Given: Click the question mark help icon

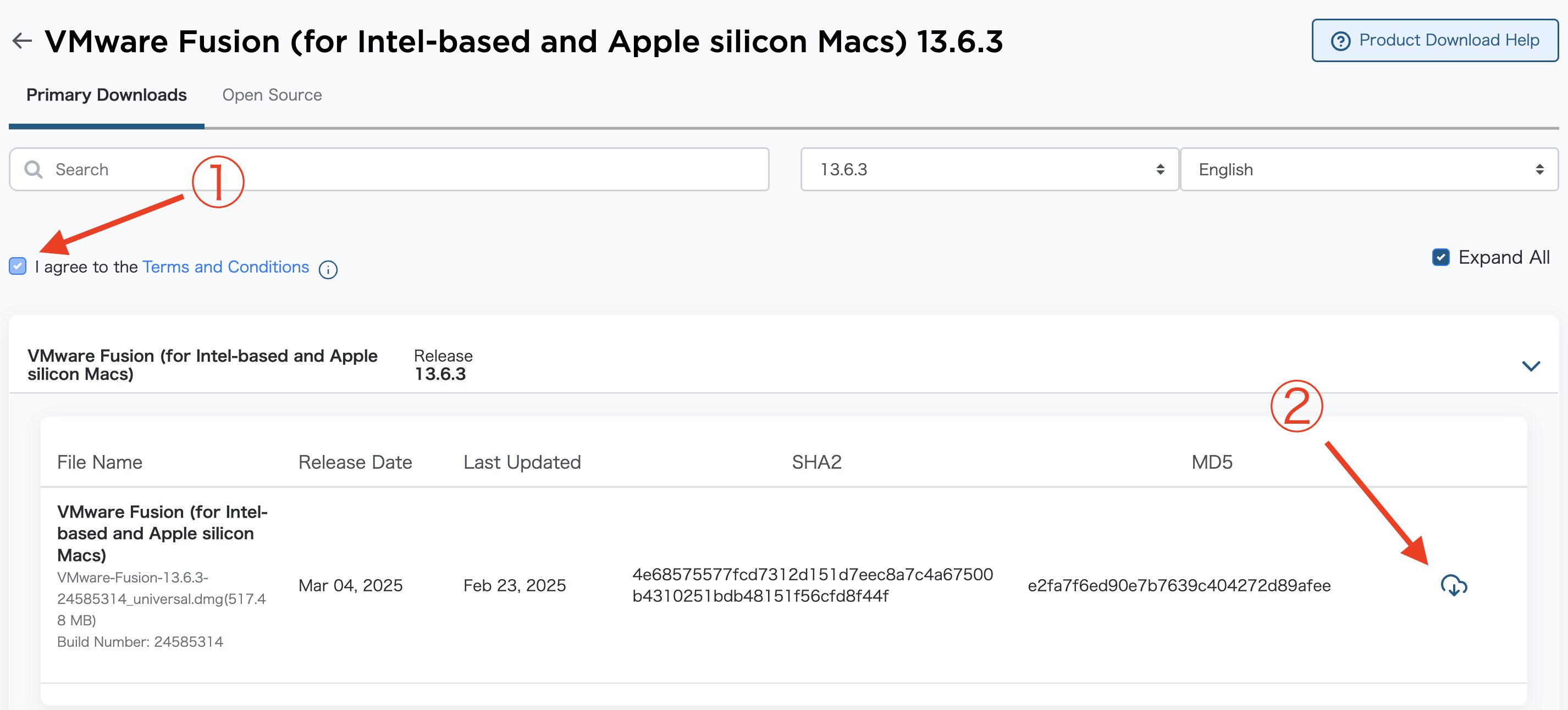Looking at the screenshot, I should pos(1340,41).
